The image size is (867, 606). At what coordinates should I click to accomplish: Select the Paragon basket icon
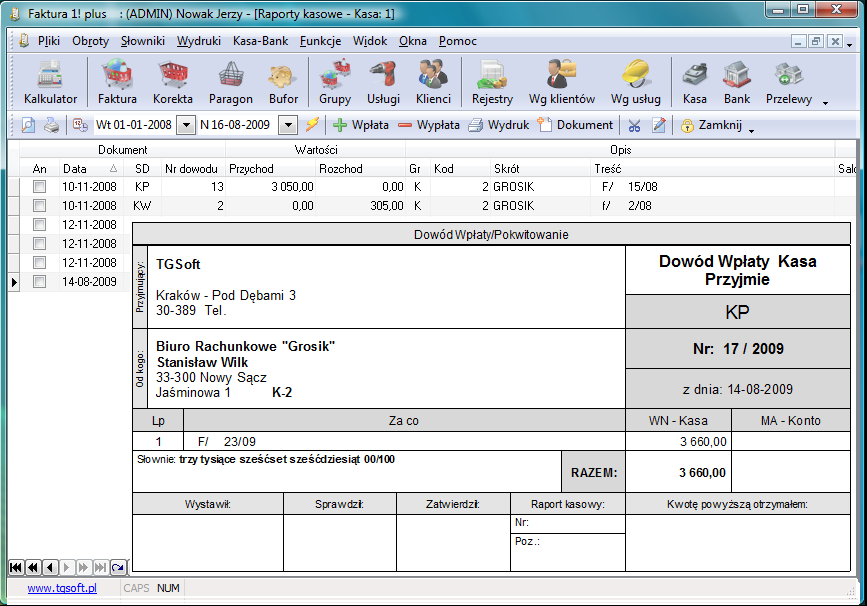click(230, 82)
